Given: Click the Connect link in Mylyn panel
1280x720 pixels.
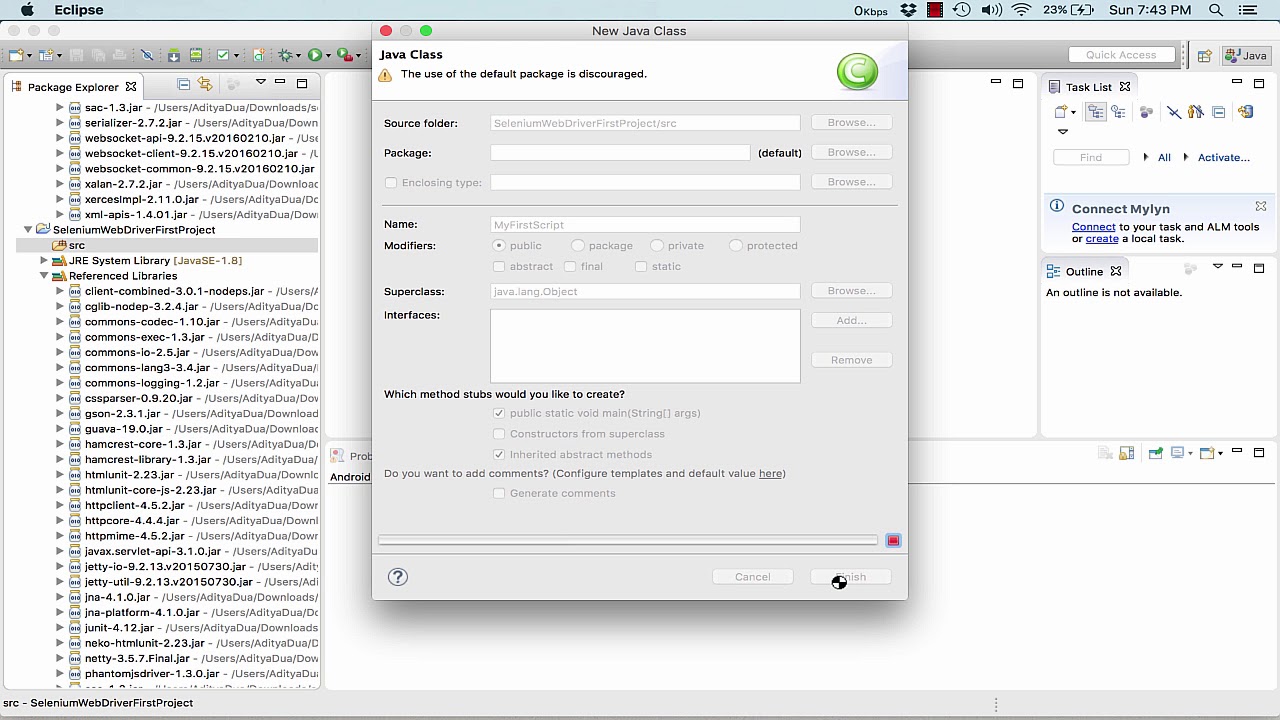Looking at the screenshot, I should tap(1094, 227).
